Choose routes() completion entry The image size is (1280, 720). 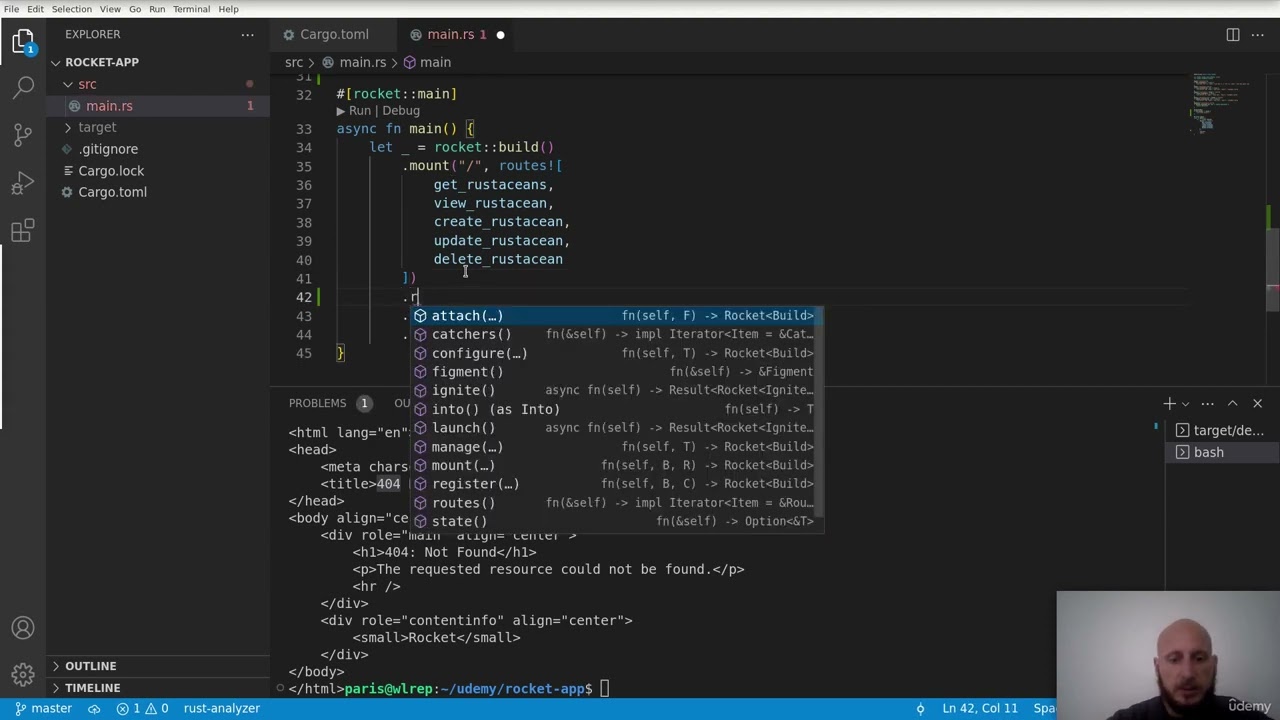(615, 503)
